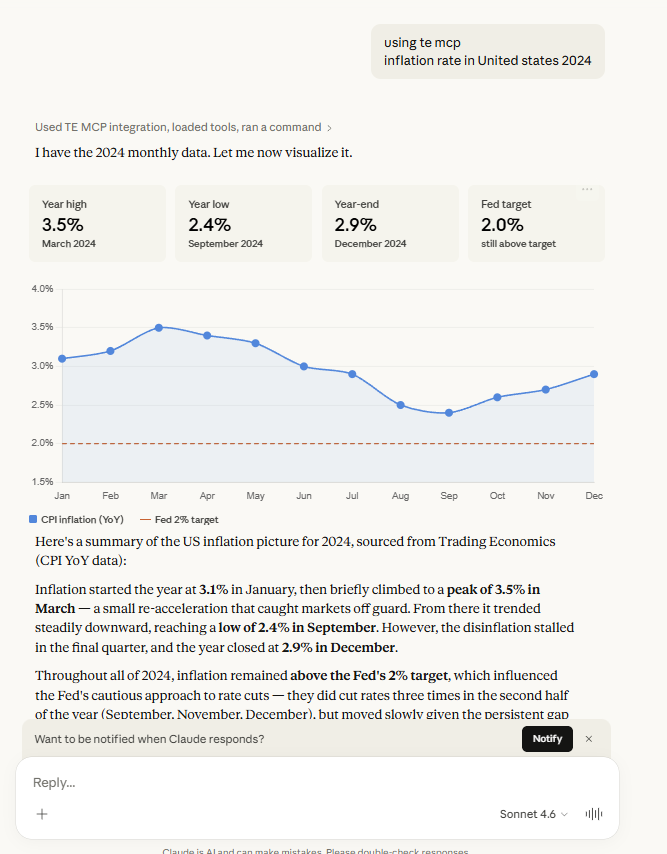
Task: Open the three-dot menu above the stat cards
Action: (x=587, y=189)
